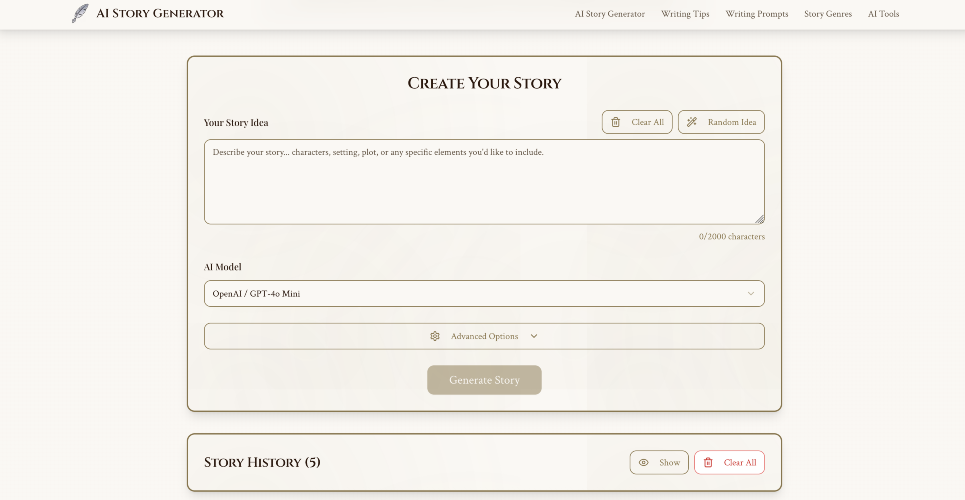The image size is (965, 500).
Task: Click the Generate Story button
Action: pos(484,380)
